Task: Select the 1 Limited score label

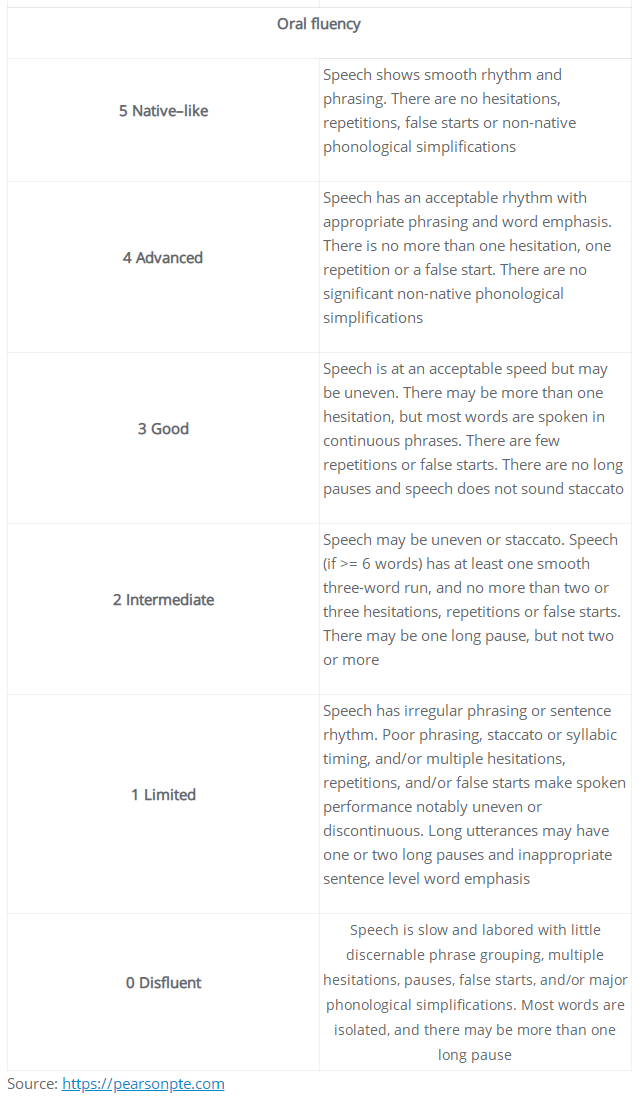Action: coord(164,795)
